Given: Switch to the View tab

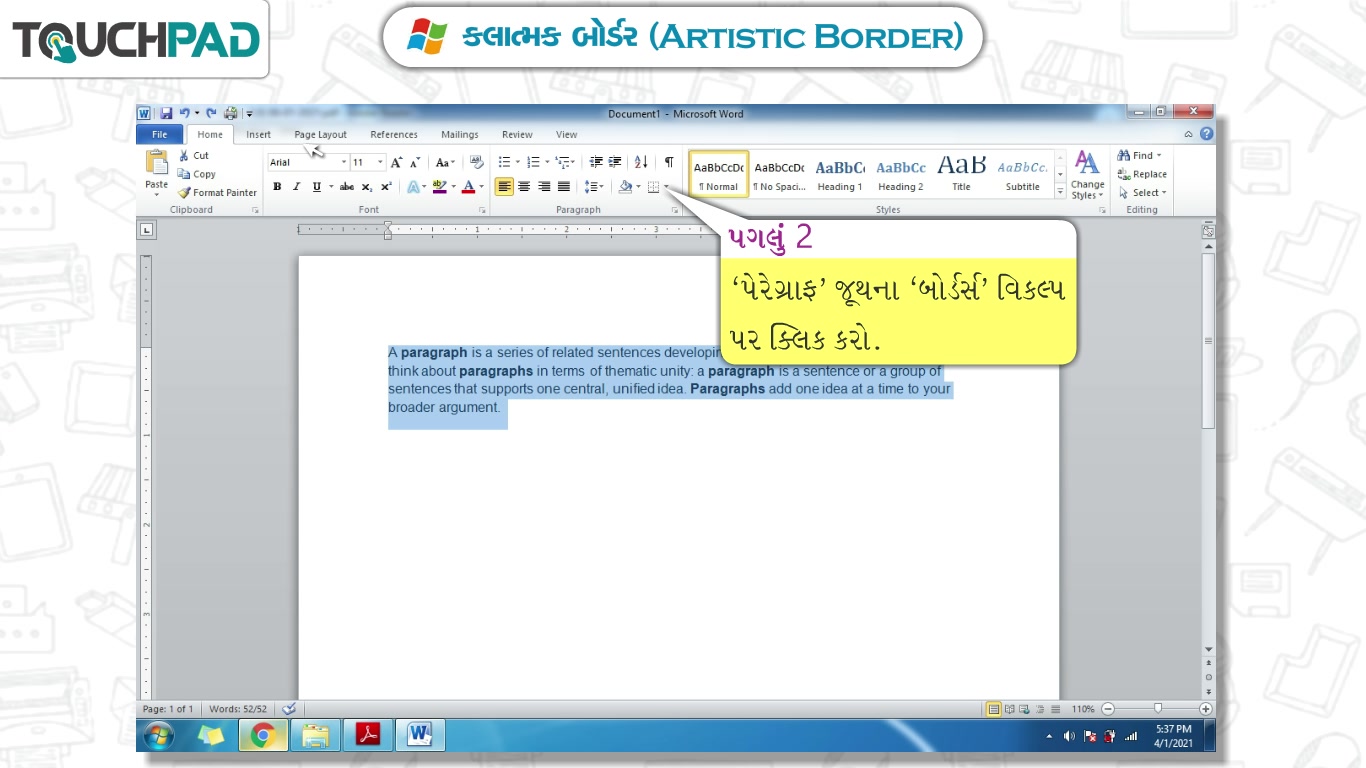Looking at the screenshot, I should click(x=567, y=135).
